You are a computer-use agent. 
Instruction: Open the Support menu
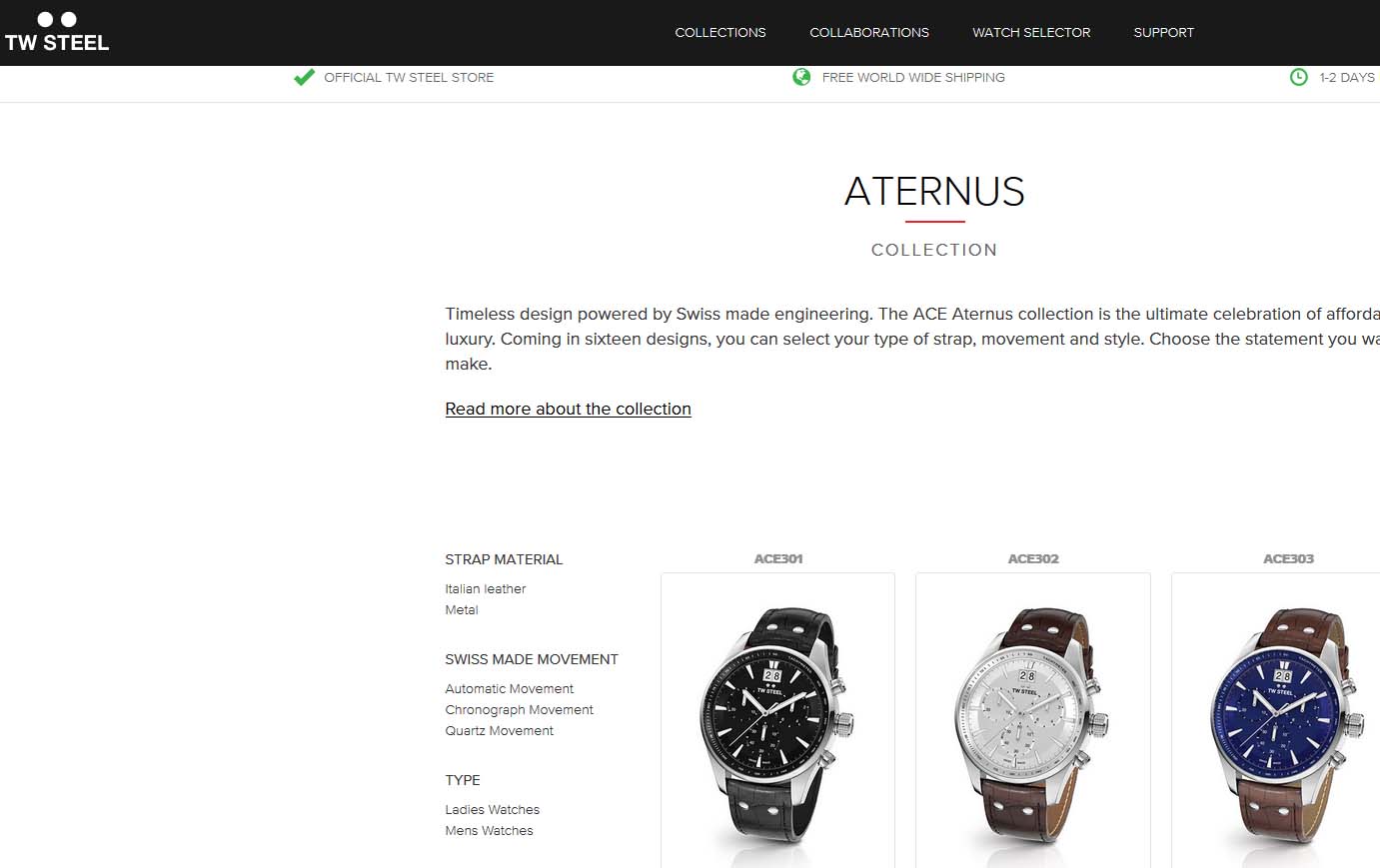click(1163, 32)
